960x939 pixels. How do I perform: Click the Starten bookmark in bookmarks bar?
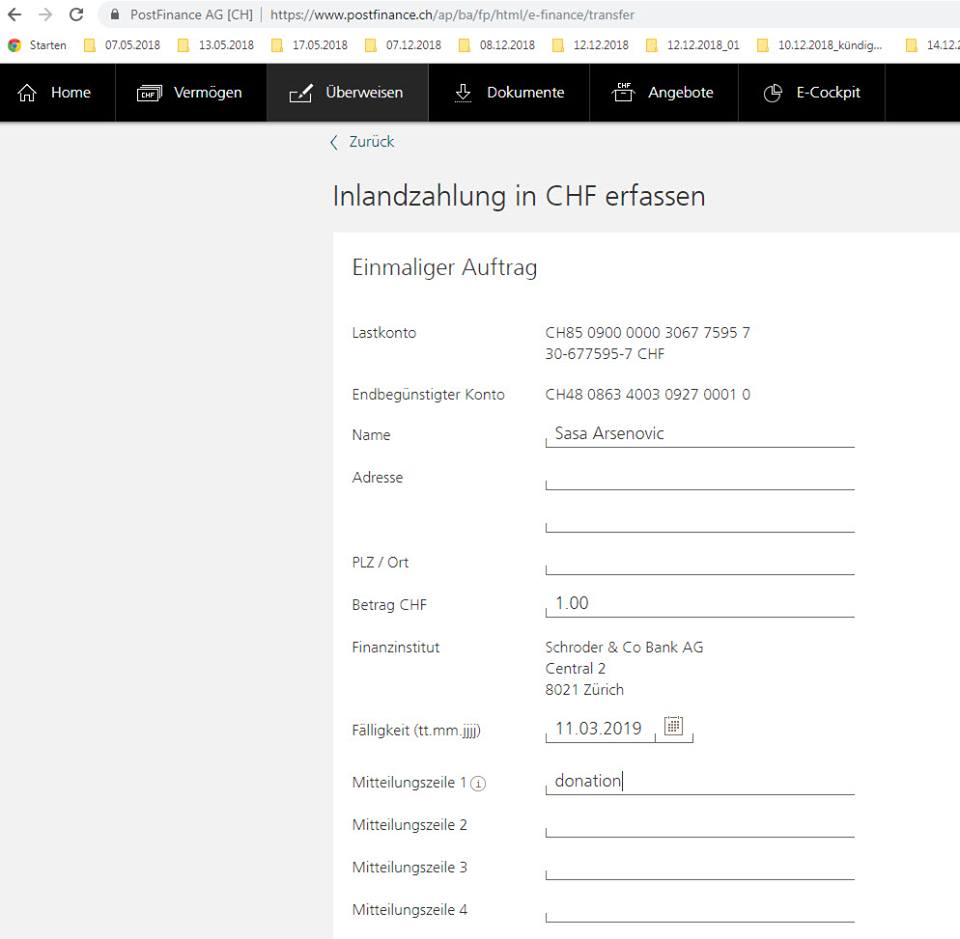[x=38, y=45]
